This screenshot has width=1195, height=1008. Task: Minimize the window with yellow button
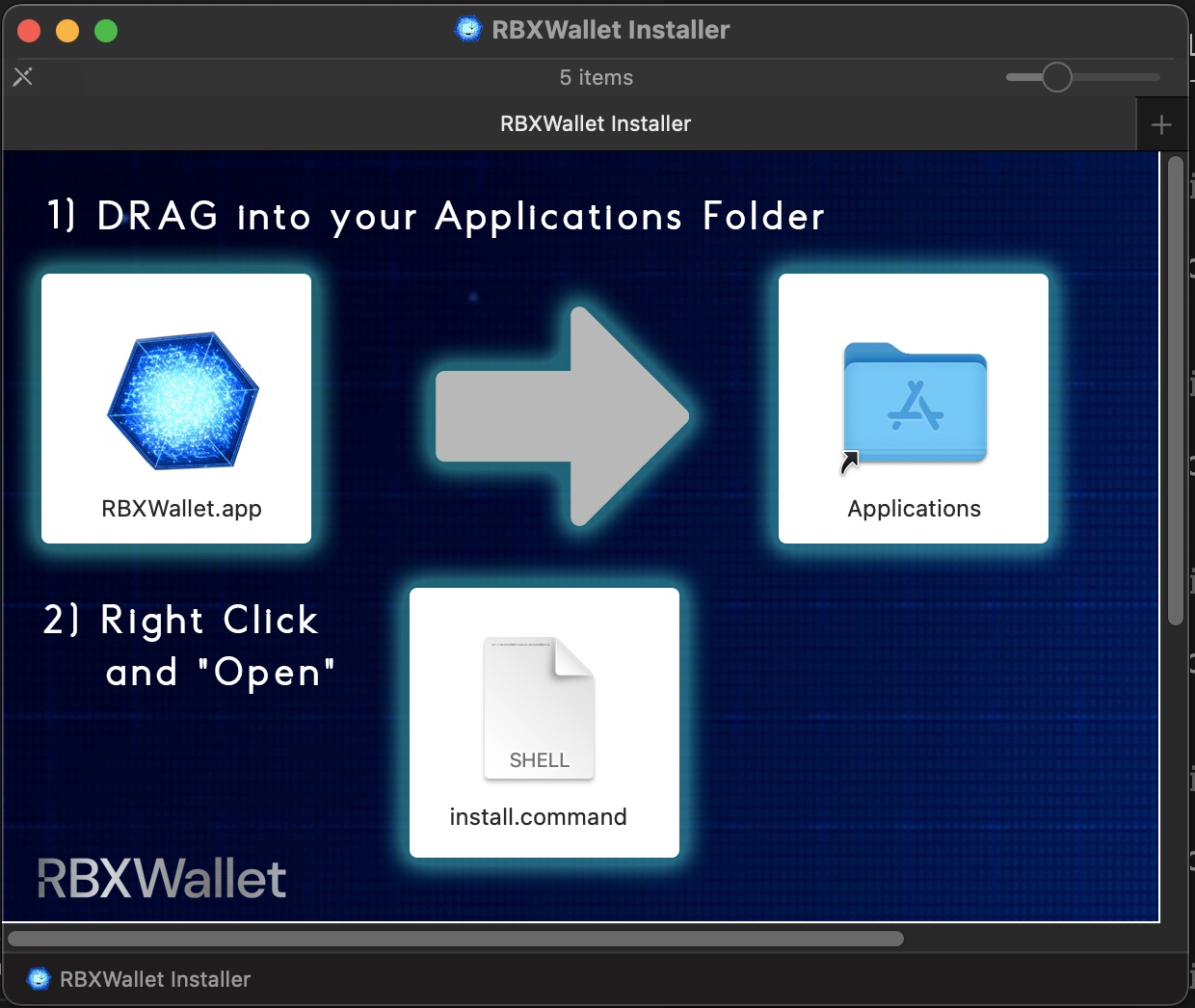pos(67,31)
